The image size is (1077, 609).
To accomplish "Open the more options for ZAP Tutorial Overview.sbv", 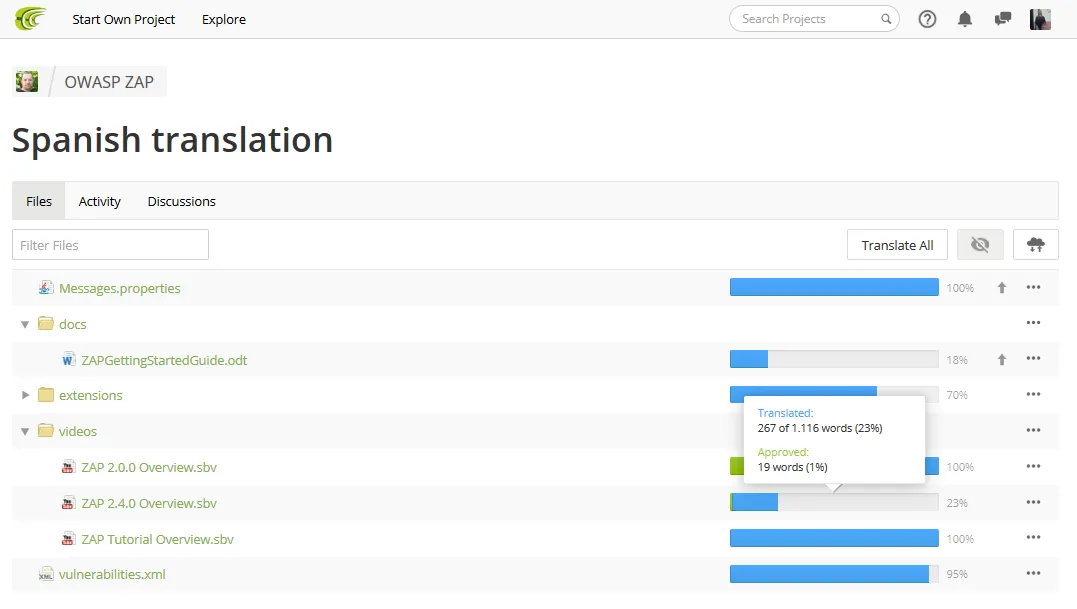I will [x=1033, y=538].
